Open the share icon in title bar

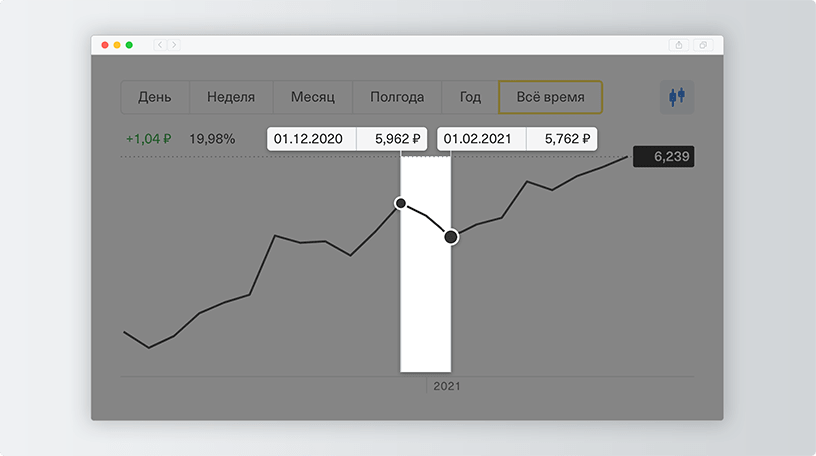point(679,45)
